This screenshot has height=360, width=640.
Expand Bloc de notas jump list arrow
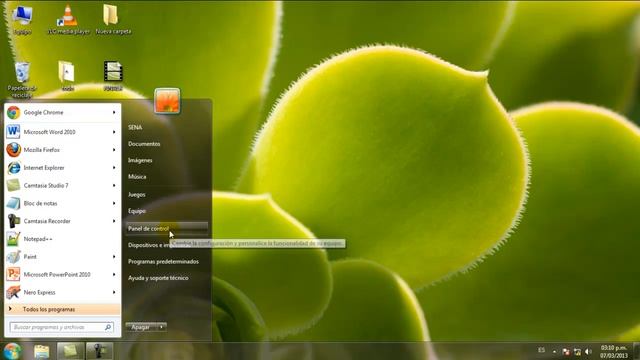[x=114, y=203]
